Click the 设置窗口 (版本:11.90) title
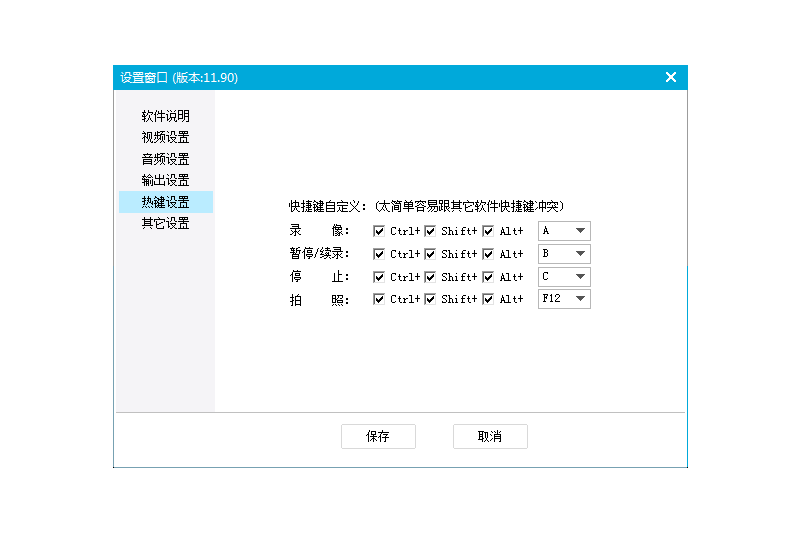 [x=179, y=78]
